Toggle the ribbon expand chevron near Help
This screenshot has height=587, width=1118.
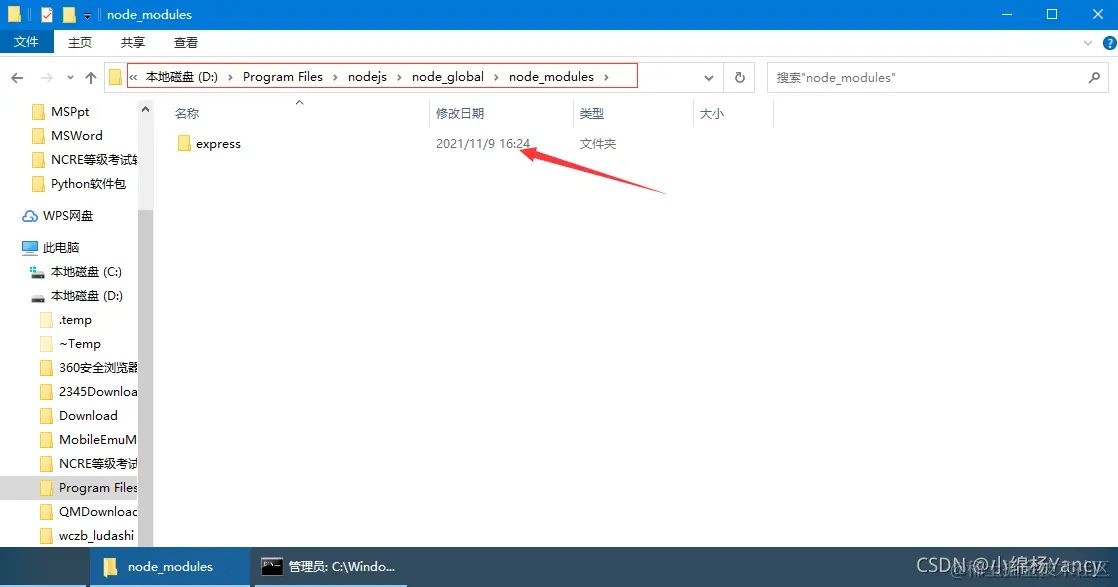pyautogui.click(x=1090, y=42)
